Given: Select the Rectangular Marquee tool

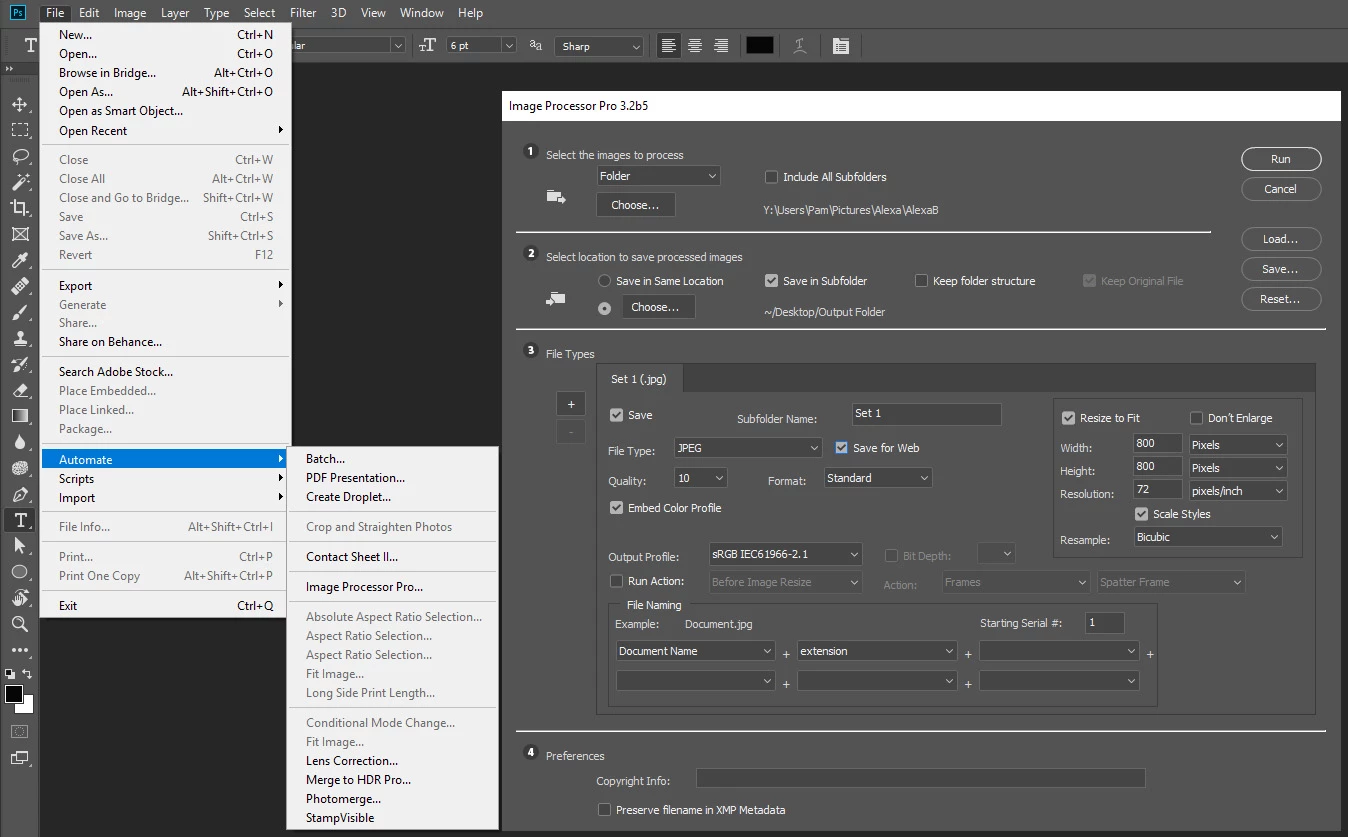Looking at the screenshot, I should pos(19,130).
